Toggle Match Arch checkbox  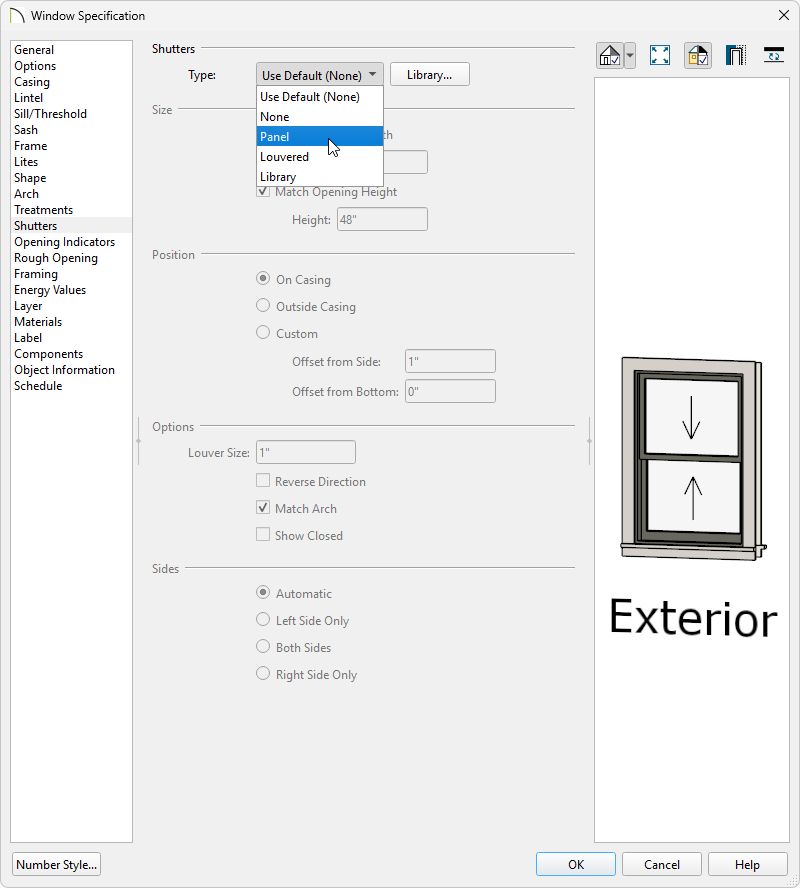263,507
